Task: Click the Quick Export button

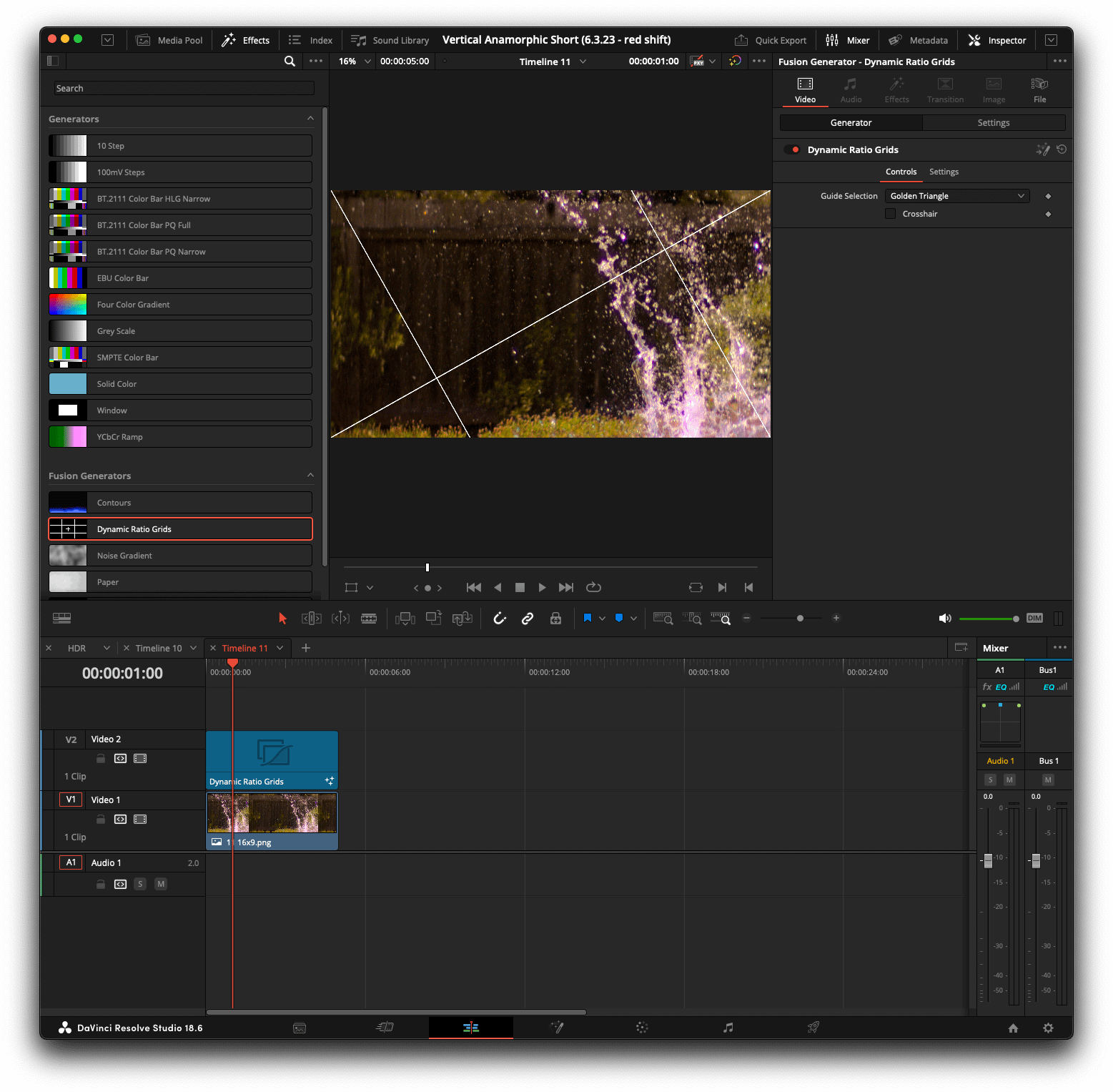Action: tap(771, 40)
